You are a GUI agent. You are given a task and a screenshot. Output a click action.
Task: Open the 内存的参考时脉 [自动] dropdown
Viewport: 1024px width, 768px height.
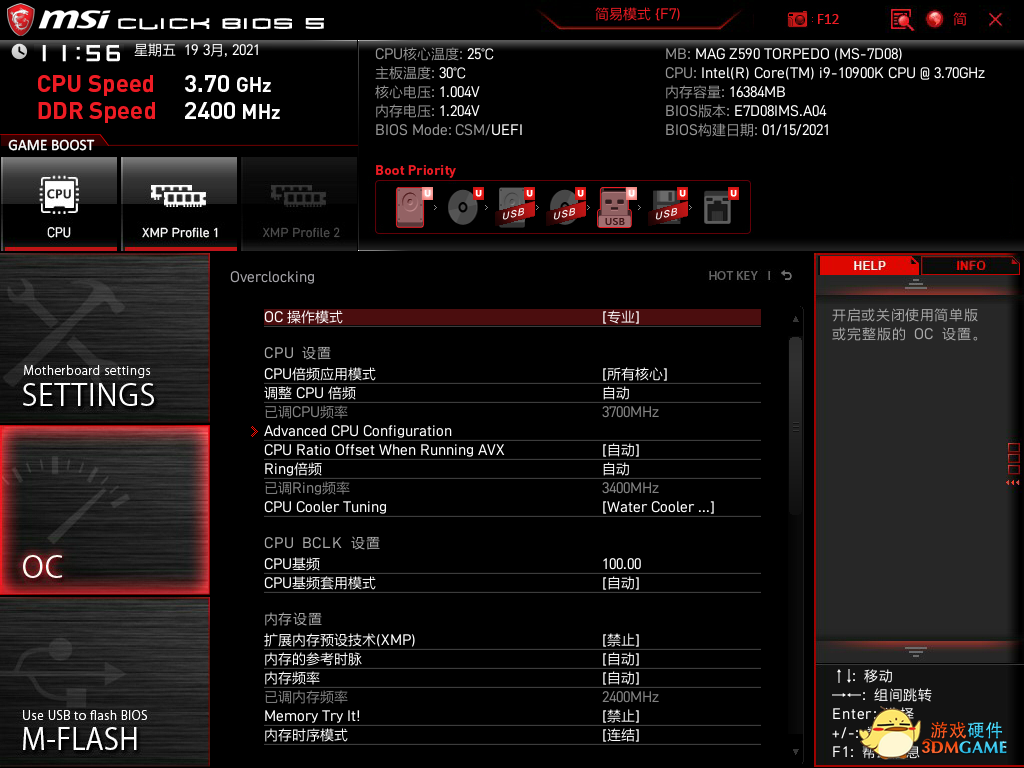[x=512, y=659]
